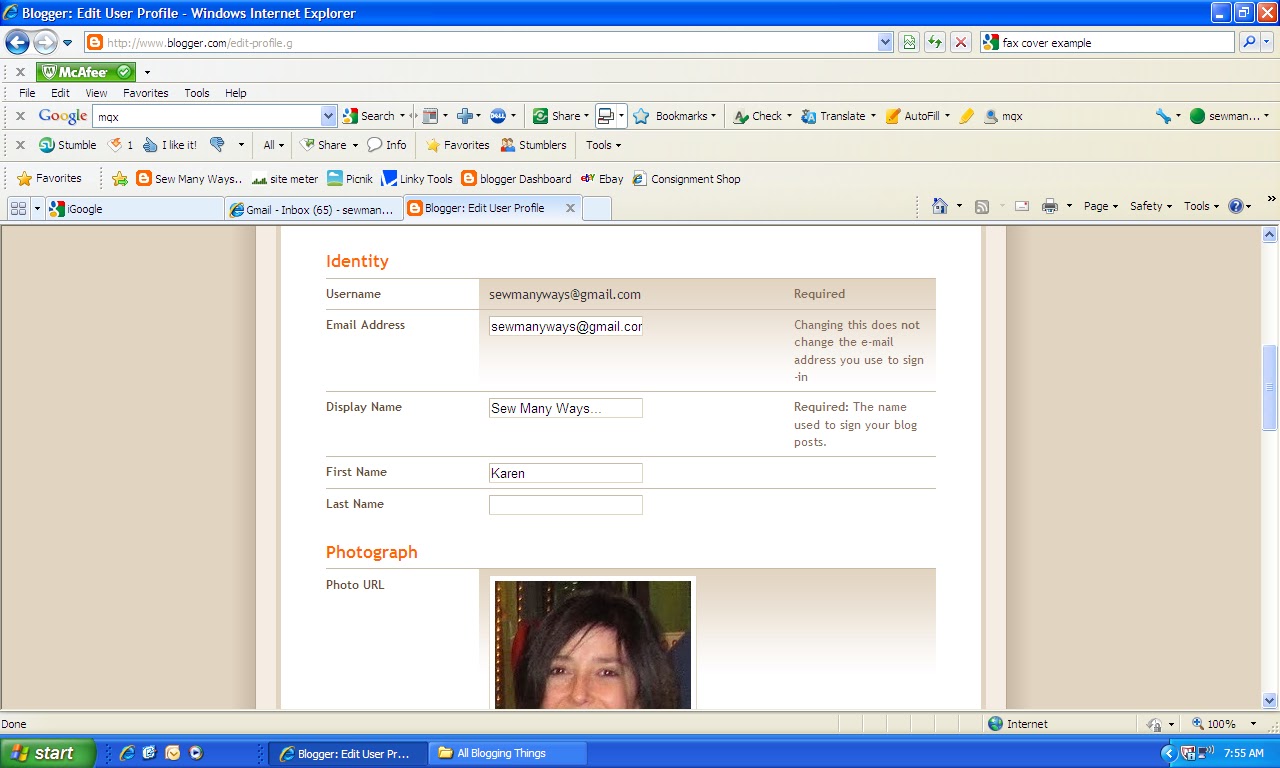Click the Google toolbar Translate button
The height and width of the screenshot is (768, 1280).
pyautogui.click(x=833, y=116)
